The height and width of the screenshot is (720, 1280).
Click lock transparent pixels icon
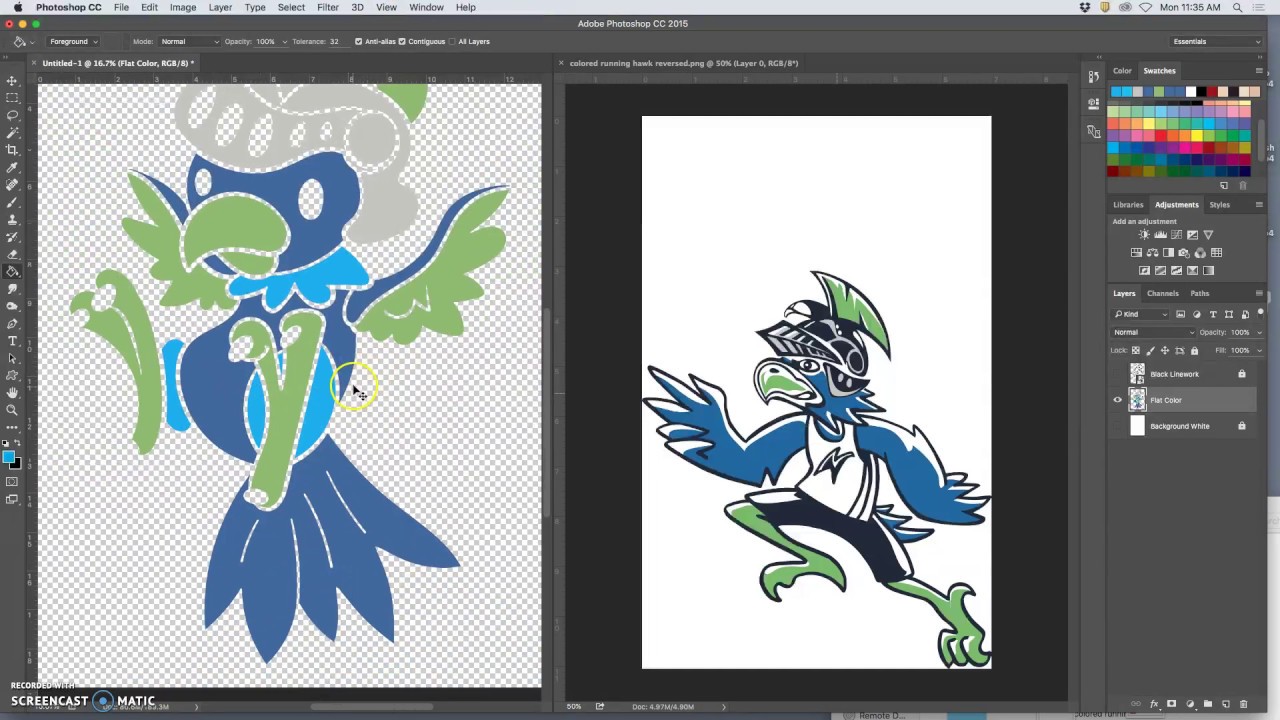pos(1135,351)
